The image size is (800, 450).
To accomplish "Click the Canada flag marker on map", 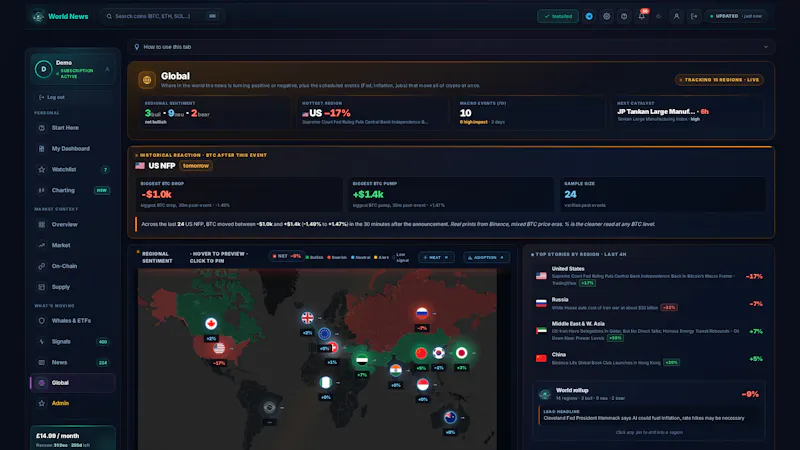I will tap(211, 323).
